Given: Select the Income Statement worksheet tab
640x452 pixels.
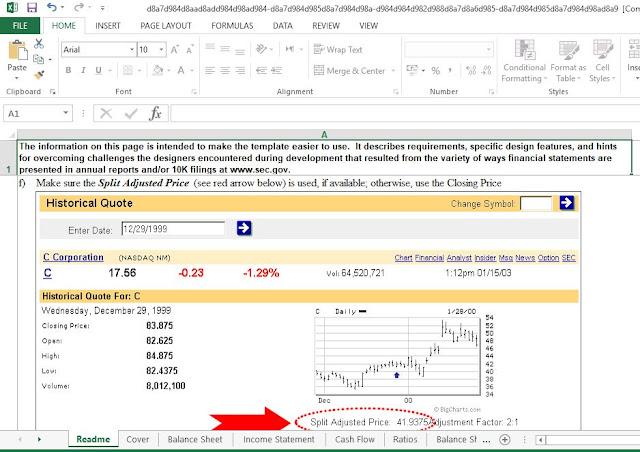Looking at the screenshot, I should point(279,439).
